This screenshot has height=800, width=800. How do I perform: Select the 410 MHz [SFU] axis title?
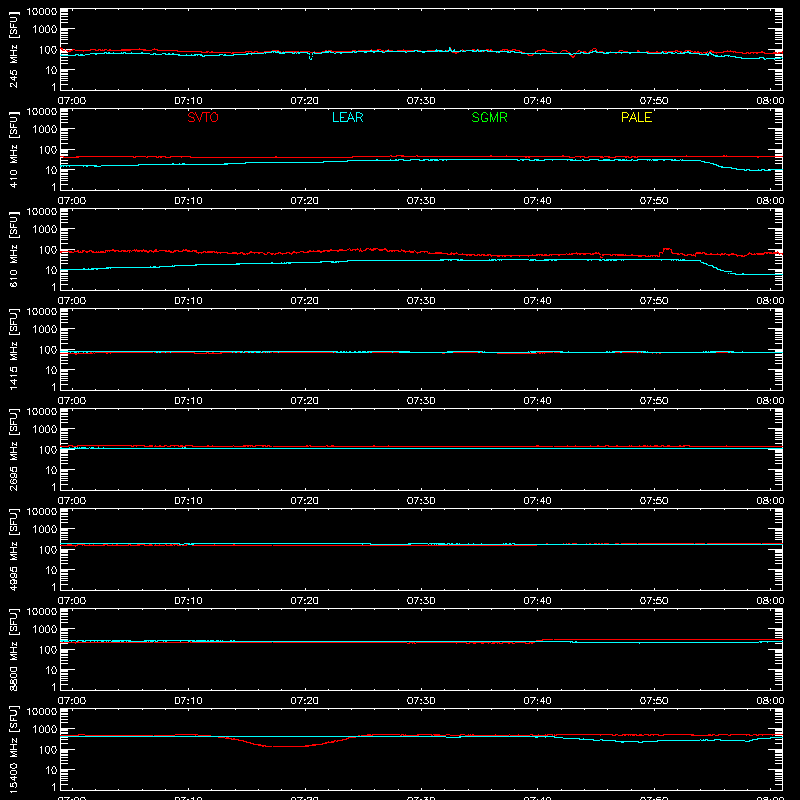coord(14,149)
